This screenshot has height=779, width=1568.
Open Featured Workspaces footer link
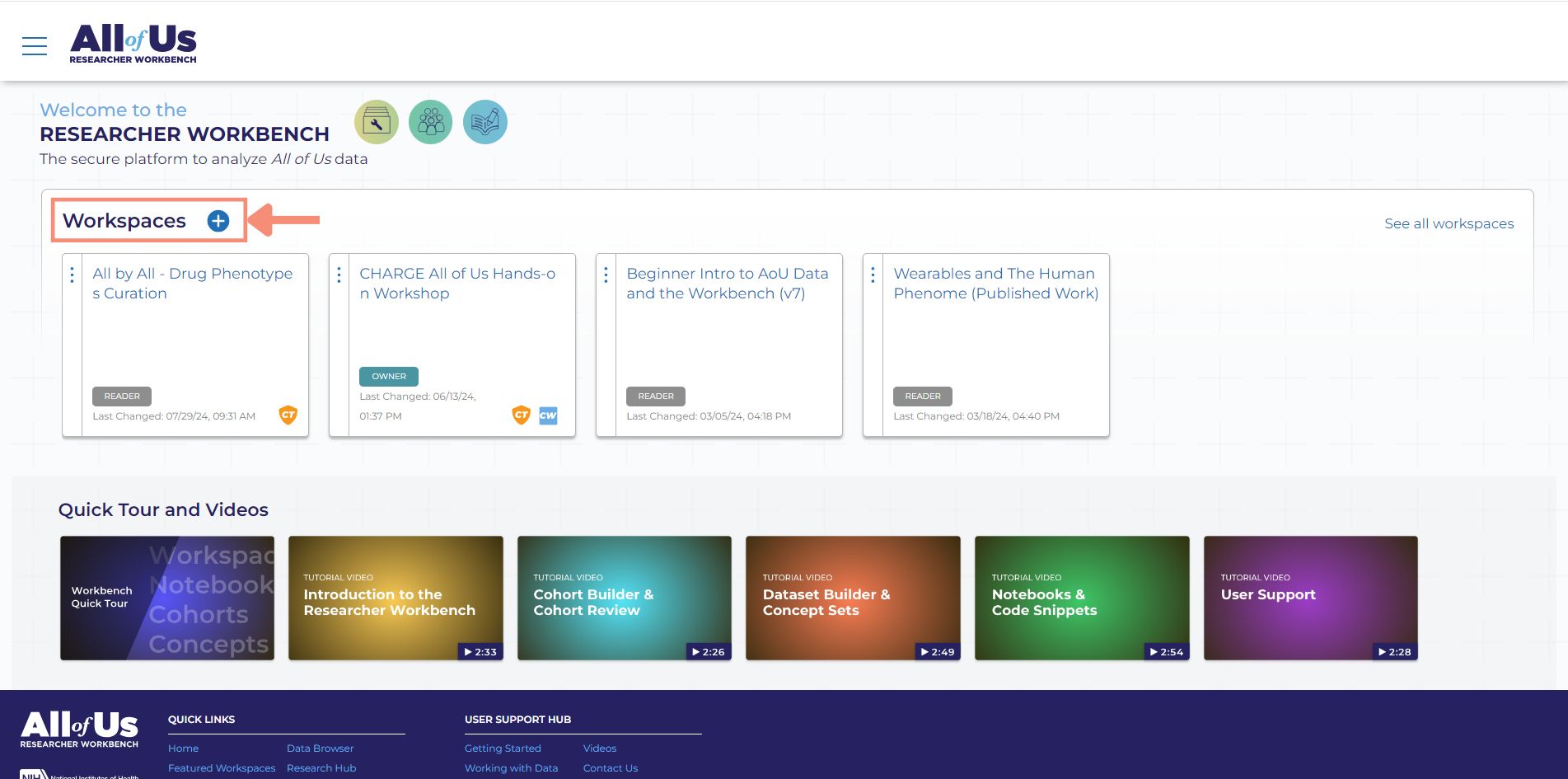pos(222,768)
